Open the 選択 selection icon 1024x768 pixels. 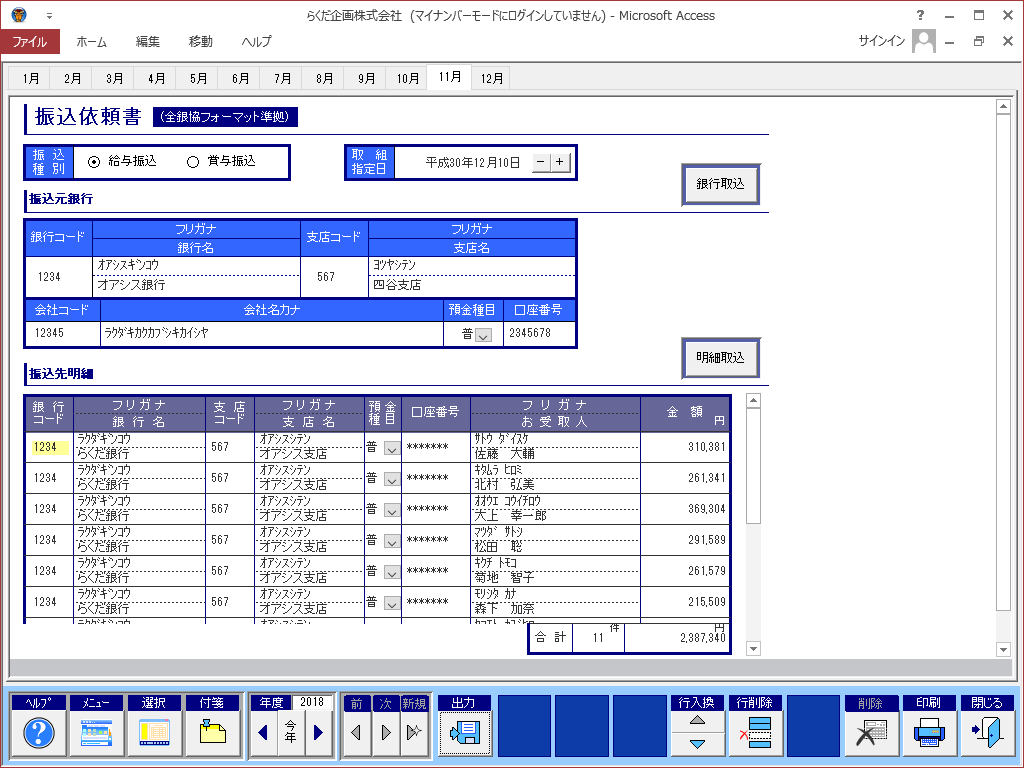[x=153, y=733]
